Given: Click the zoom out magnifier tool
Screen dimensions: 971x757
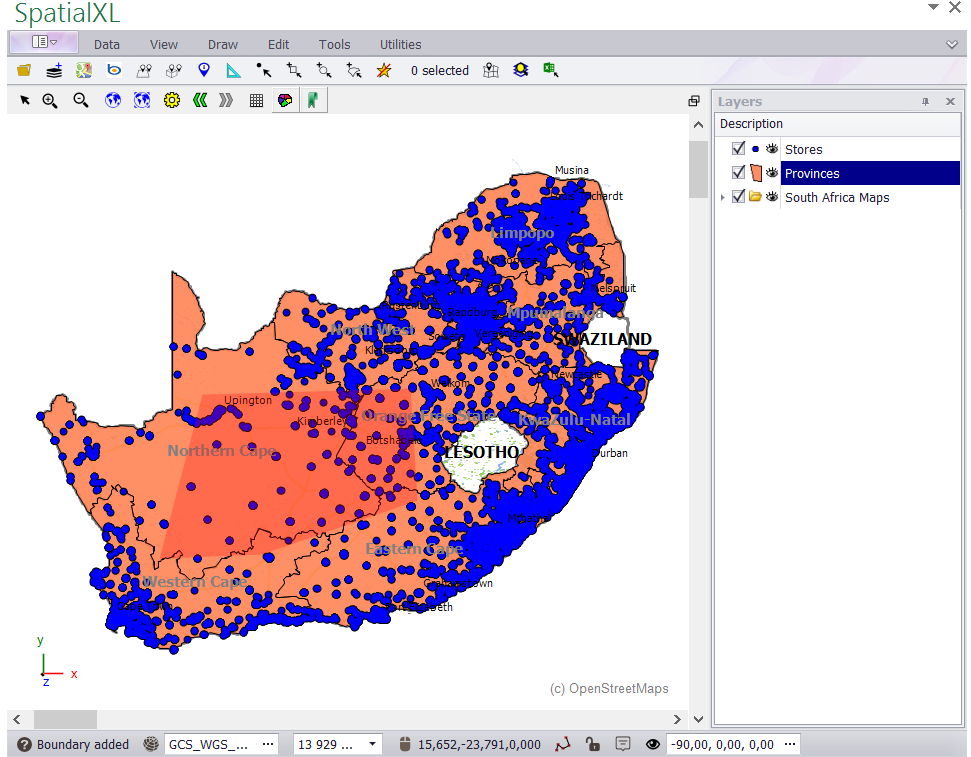Looking at the screenshot, I should [81, 100].
